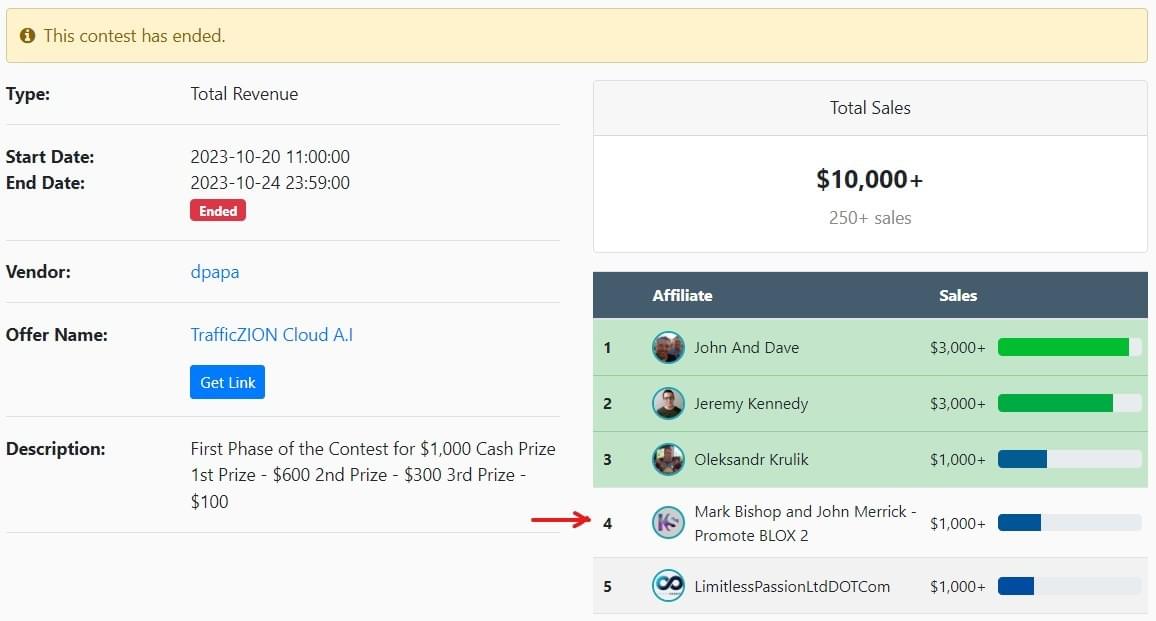
Task: Click the avatar in the rank 3 row
Action: tap(668, 460)
